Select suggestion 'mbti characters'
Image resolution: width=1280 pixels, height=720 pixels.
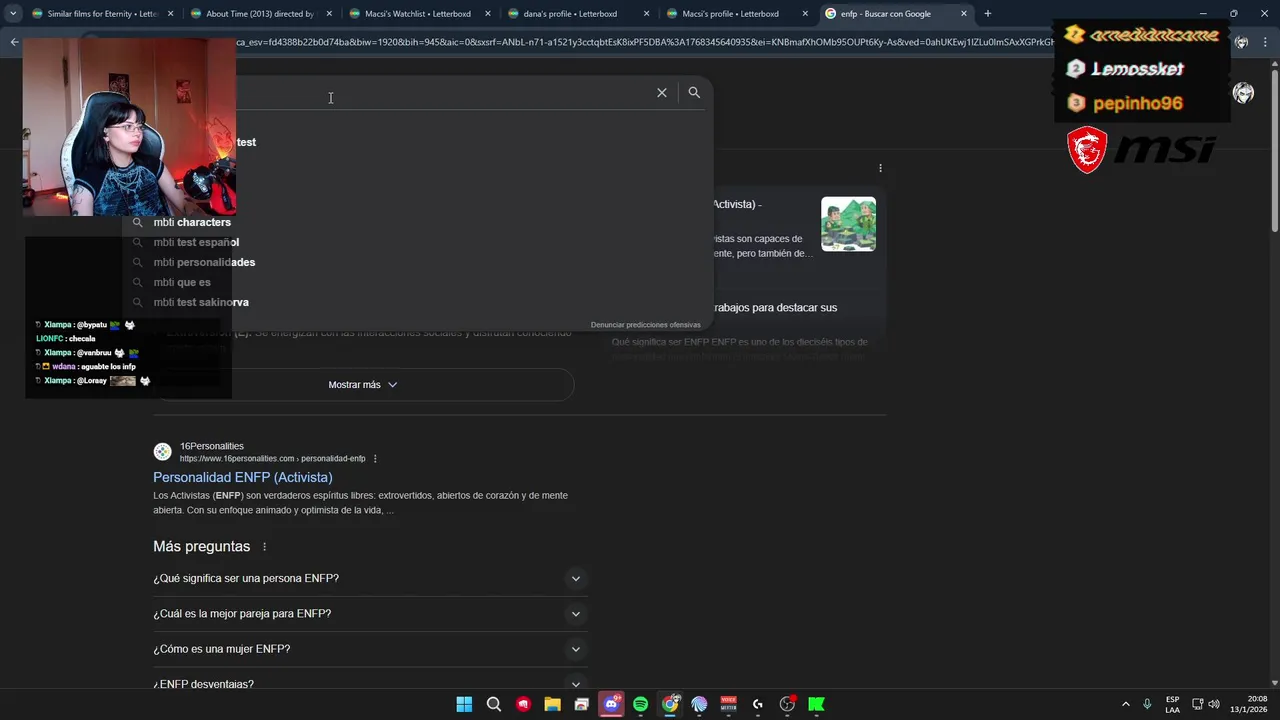(192, 222)
